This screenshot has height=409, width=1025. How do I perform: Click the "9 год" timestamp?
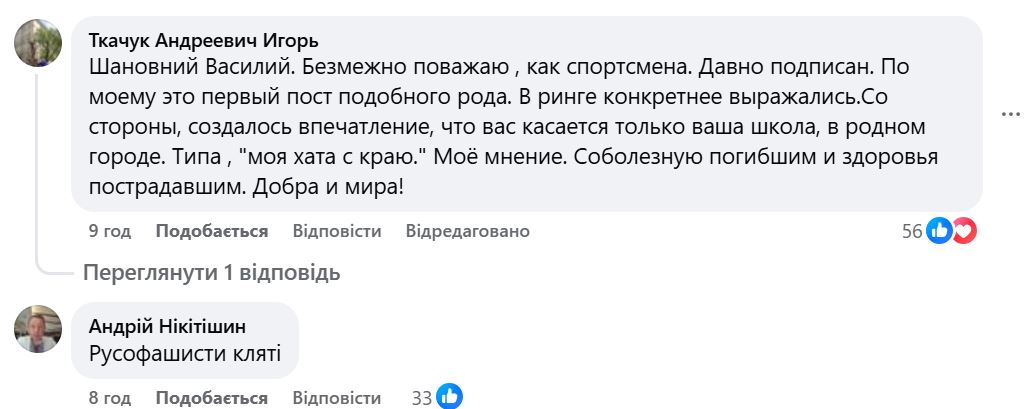point(110,231)
